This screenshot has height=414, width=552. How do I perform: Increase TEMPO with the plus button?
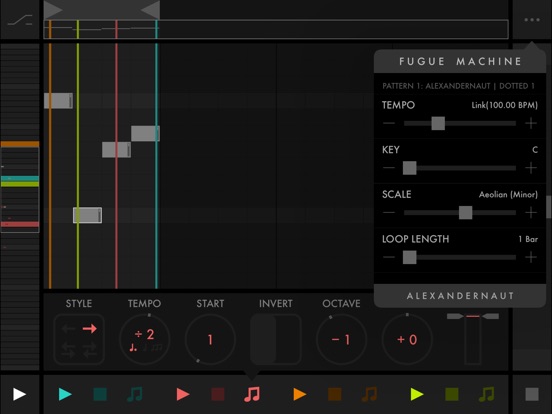531,124
